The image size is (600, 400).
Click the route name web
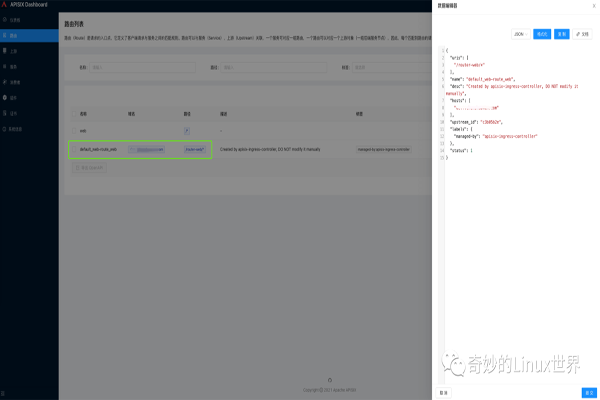pos(83,131)
